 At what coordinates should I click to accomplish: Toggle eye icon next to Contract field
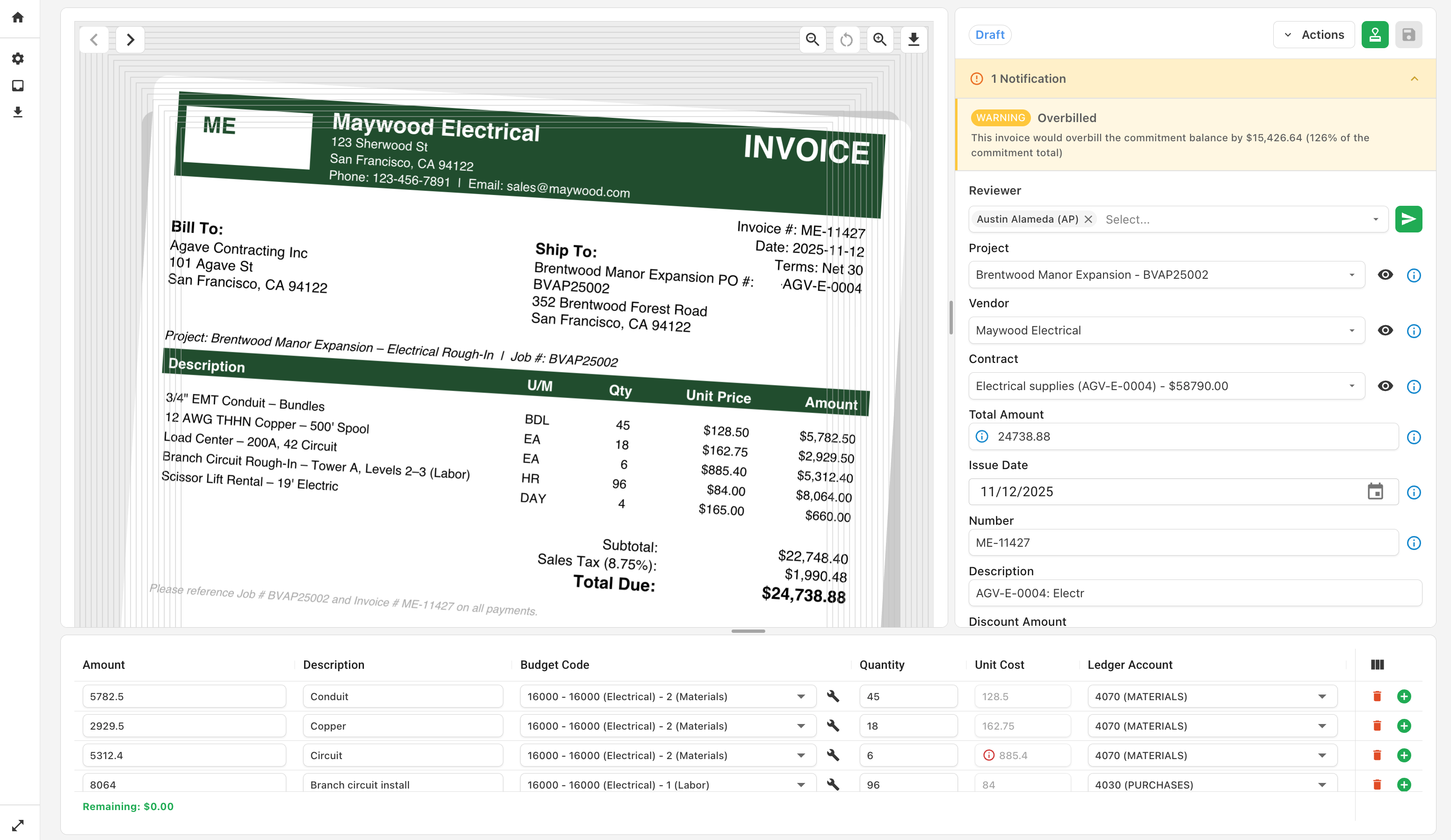1385,386
